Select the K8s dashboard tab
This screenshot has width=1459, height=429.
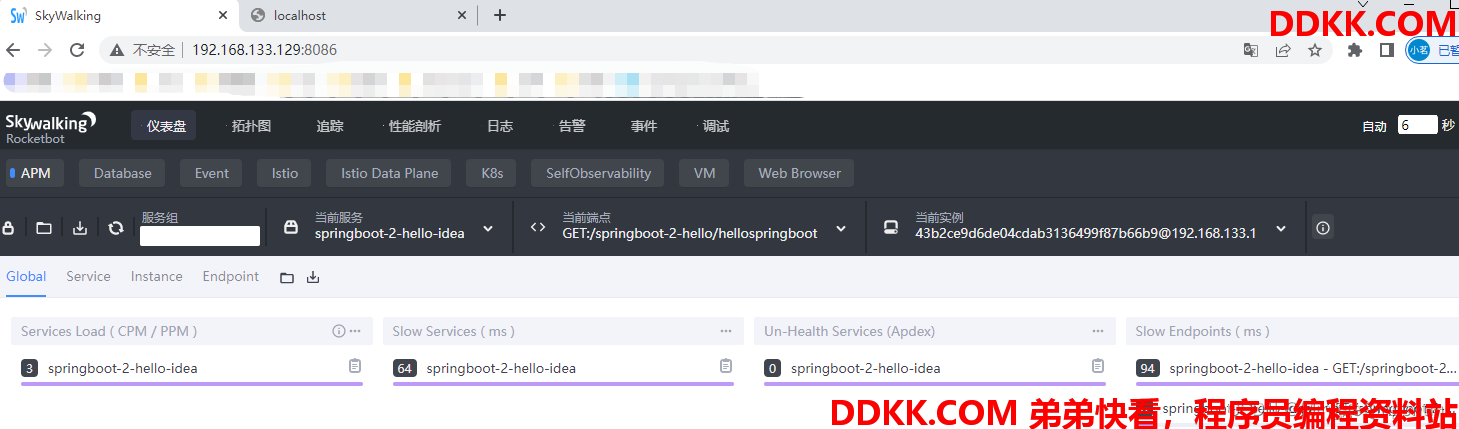492,173
